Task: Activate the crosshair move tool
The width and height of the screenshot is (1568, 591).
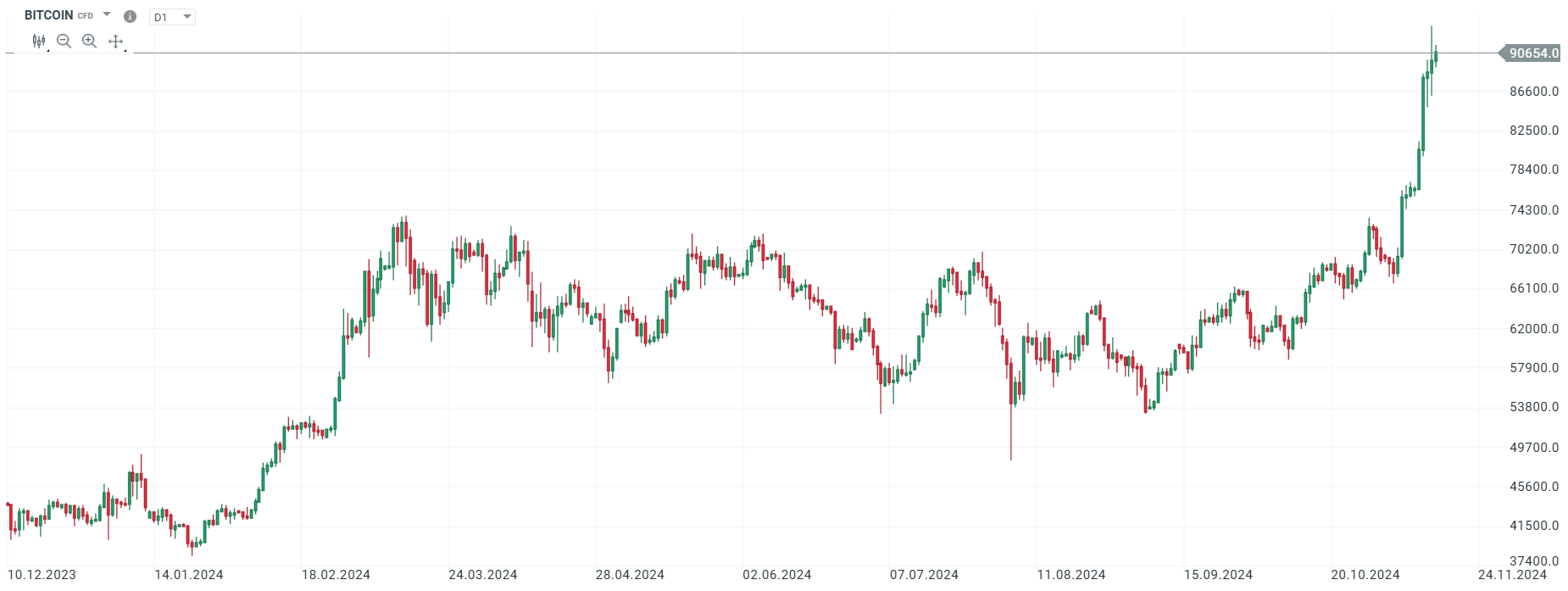Action: [x=116, y=41]
